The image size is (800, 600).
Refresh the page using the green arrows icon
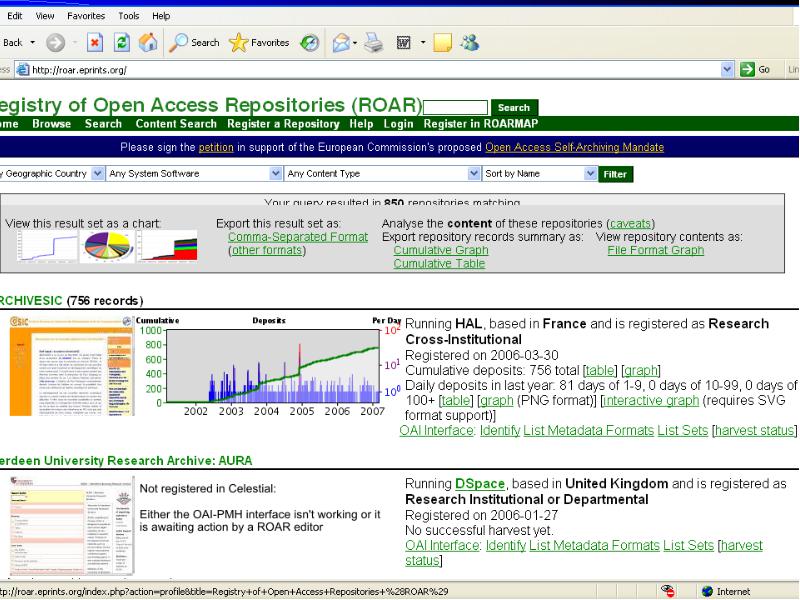[x=121, y=43]
